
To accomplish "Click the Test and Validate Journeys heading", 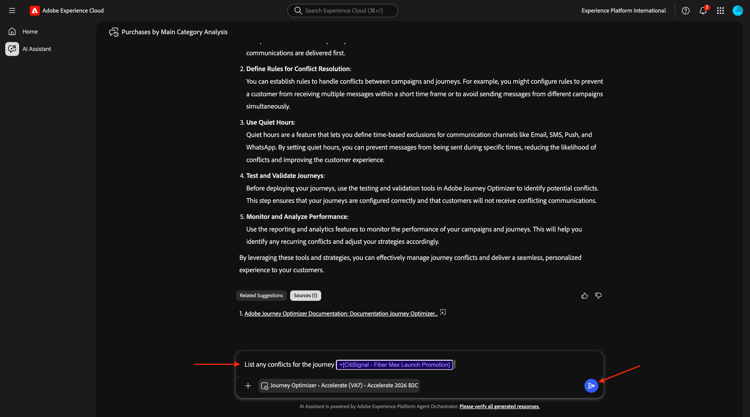I will point(286,176).
